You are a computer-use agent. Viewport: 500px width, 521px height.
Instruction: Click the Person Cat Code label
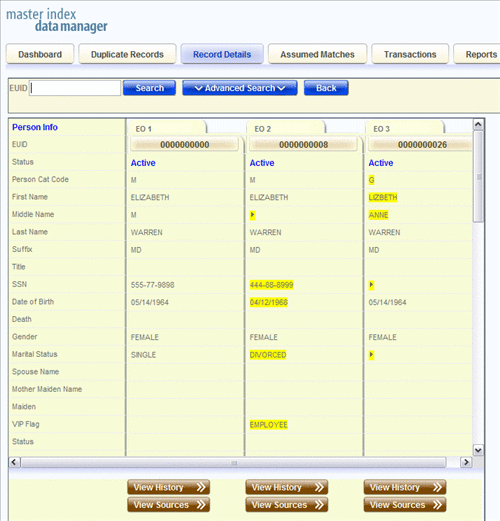pyautogui.click(x=40, y=179)
